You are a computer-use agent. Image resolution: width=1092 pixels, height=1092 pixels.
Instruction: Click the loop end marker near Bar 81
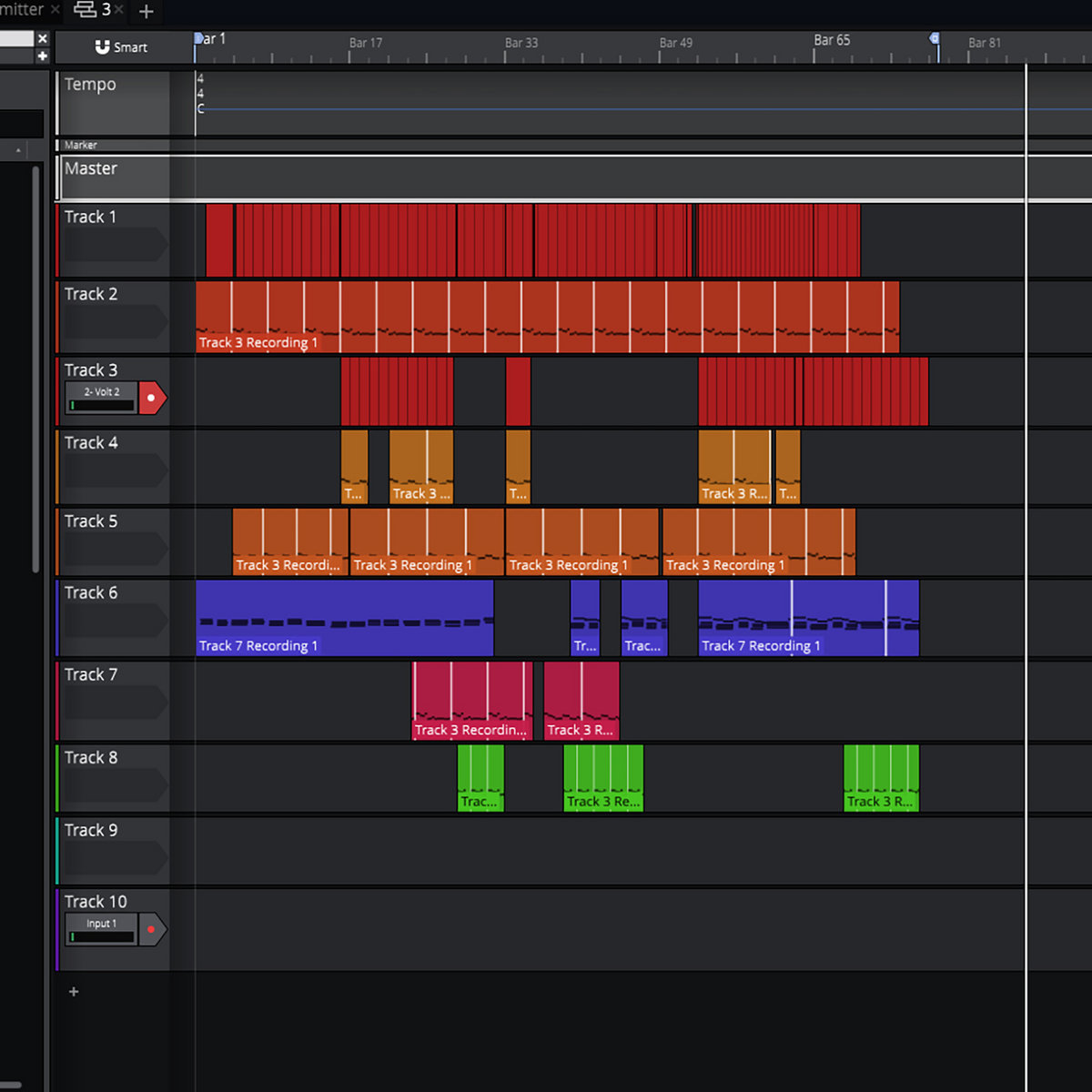(x=935, y=39)
